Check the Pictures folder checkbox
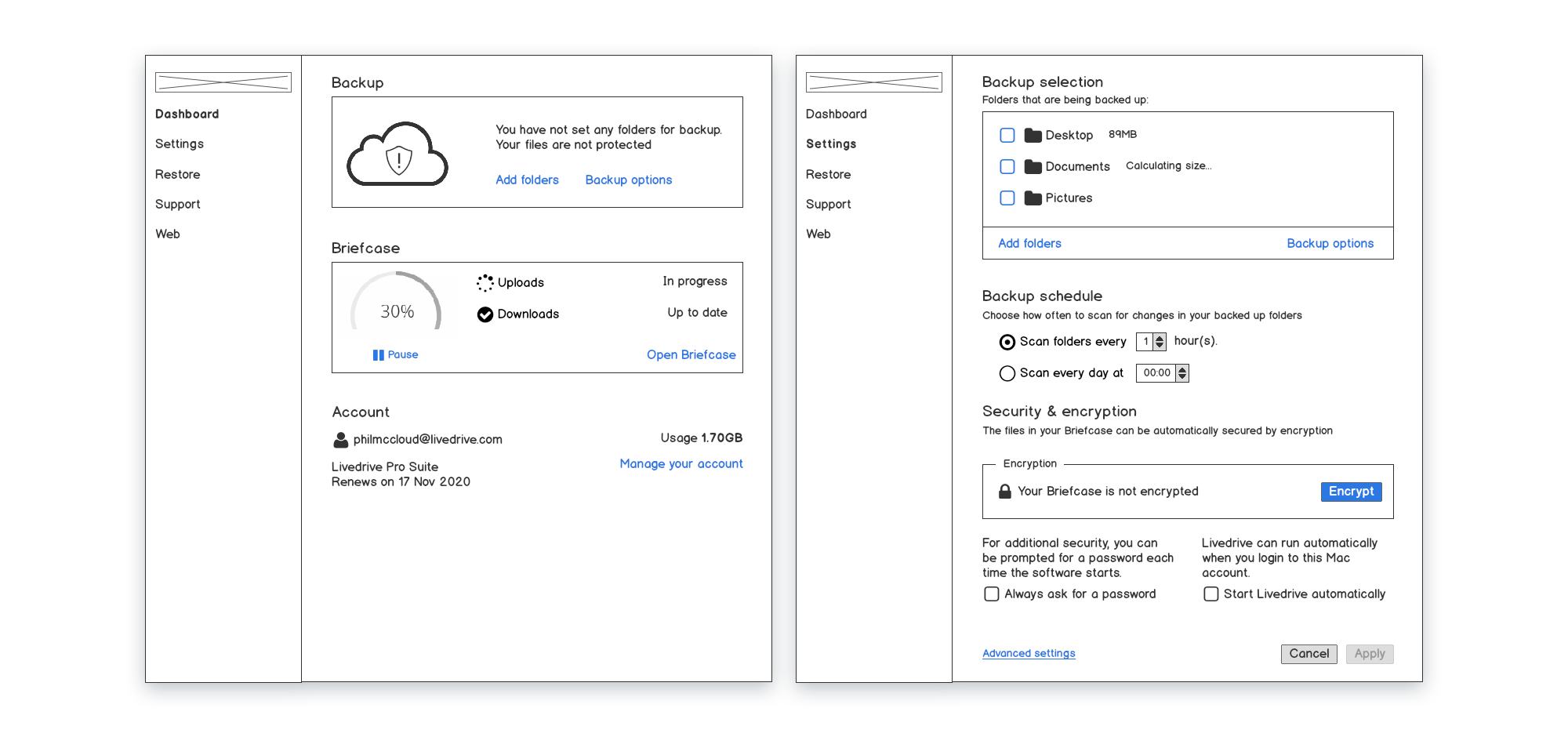 tap(1007, 198)
